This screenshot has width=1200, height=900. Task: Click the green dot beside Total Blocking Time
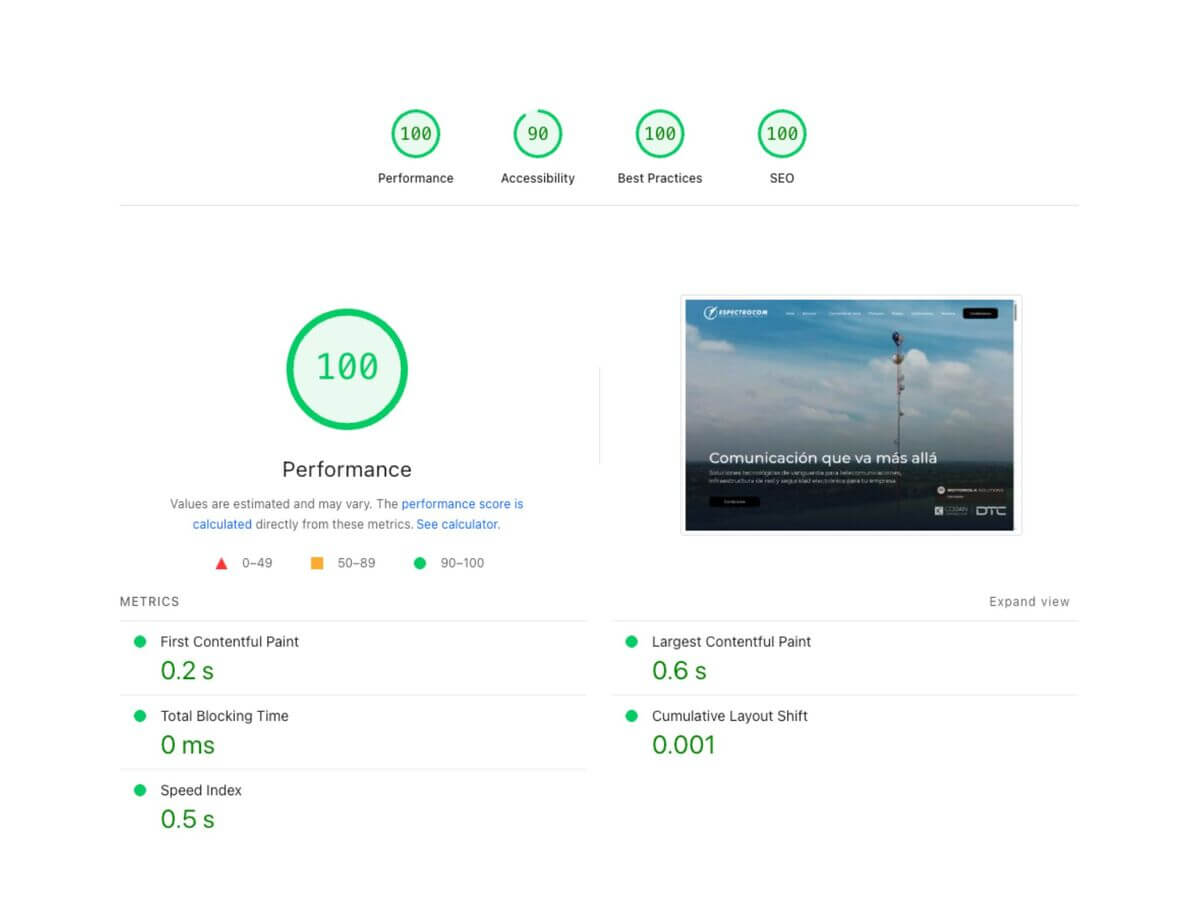point(140,716)
